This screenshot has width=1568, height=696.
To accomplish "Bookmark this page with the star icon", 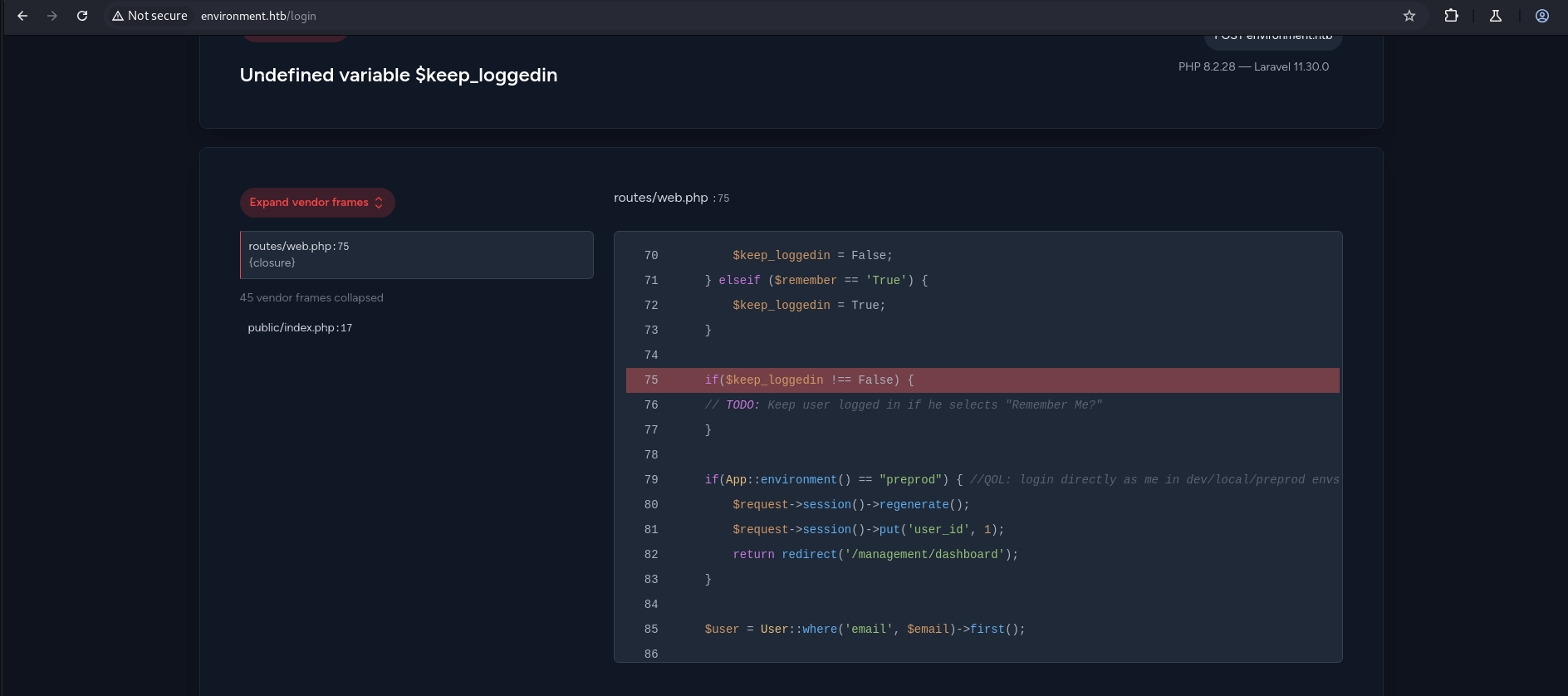I will click(1409, 16).
